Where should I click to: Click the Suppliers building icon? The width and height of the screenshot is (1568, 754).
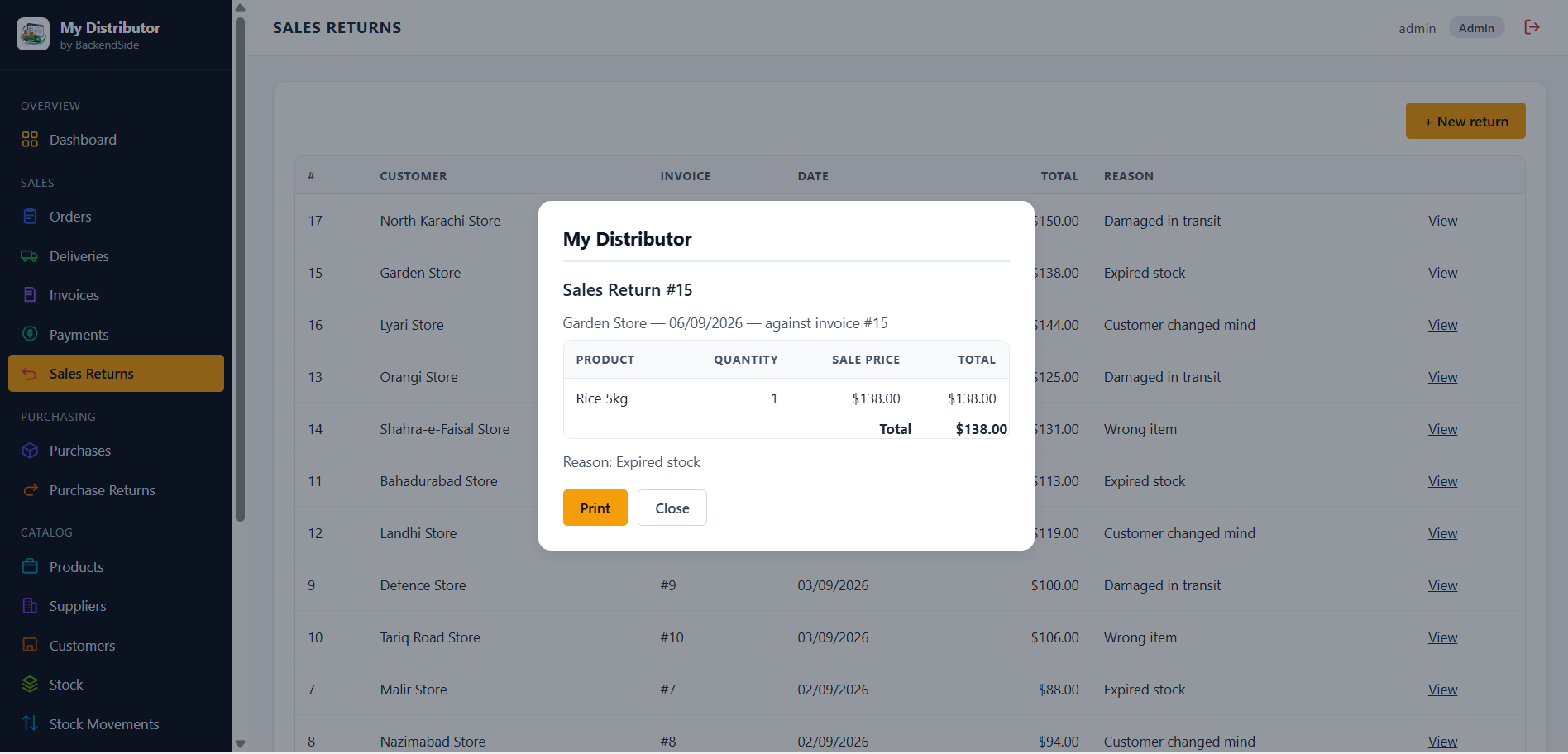[x=30, y=606]
